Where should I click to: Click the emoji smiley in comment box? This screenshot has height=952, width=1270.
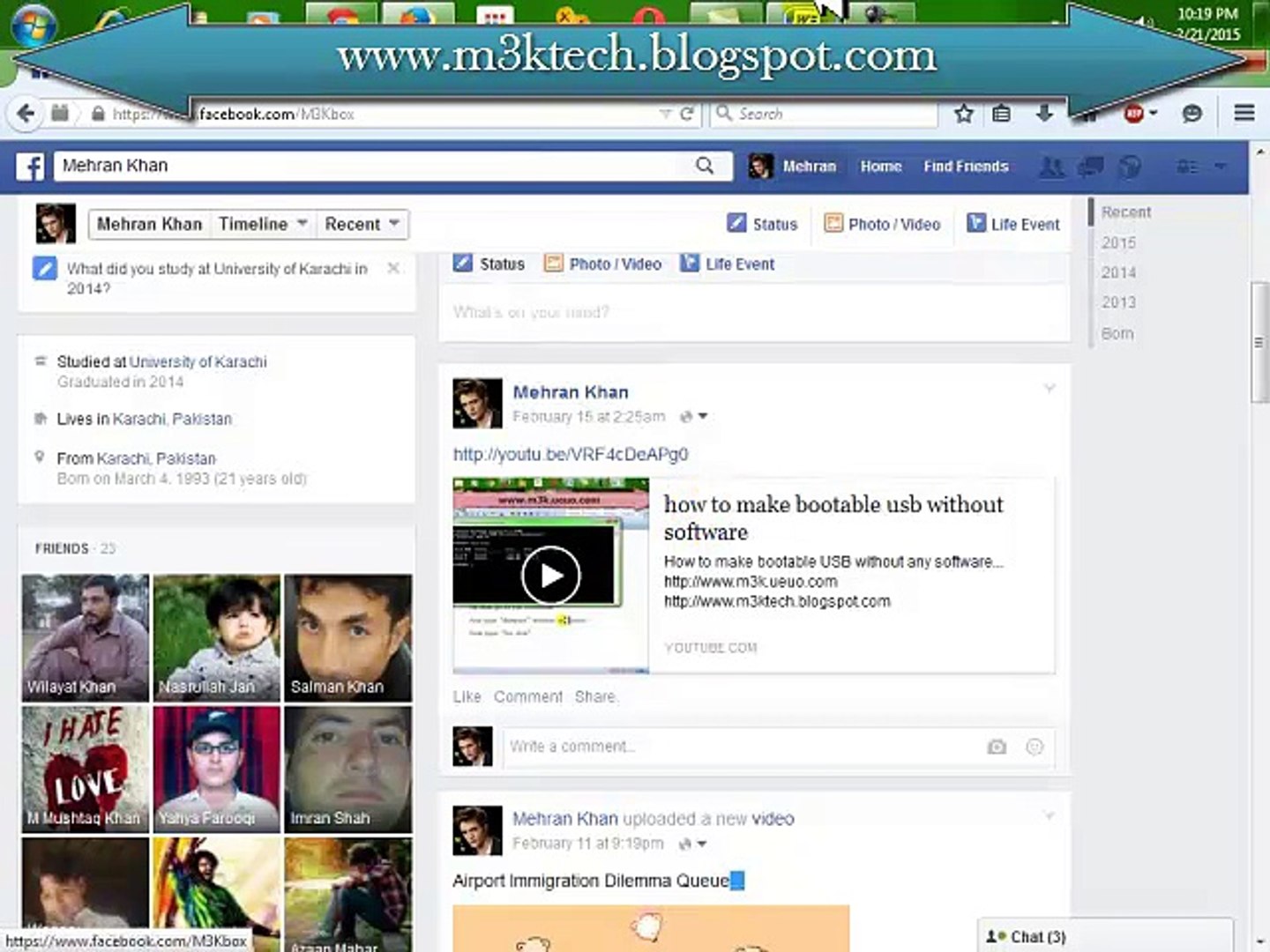coord(1035,747)
